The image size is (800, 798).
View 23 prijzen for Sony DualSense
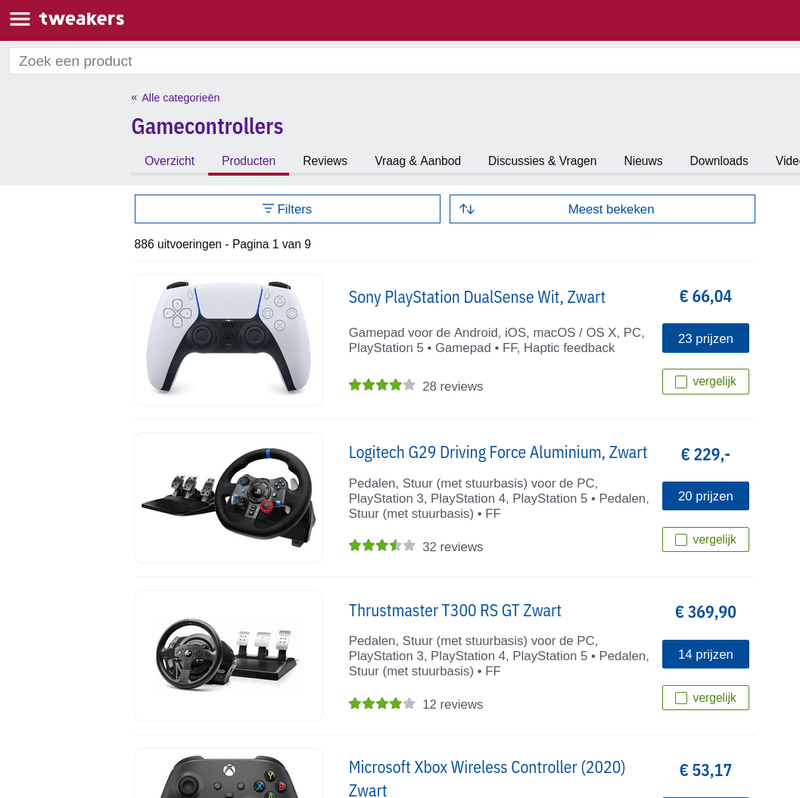pyautogui.click(x=705, y=339)
